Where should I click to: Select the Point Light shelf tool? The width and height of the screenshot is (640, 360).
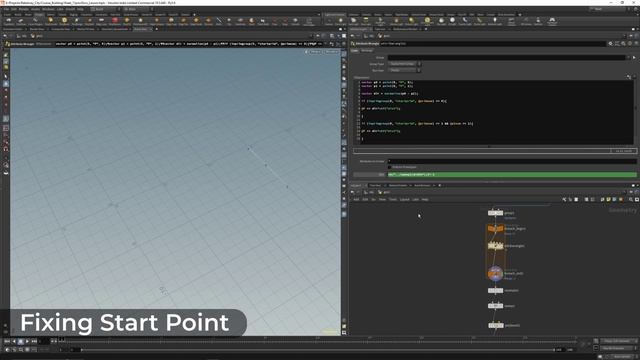point(340,21)
